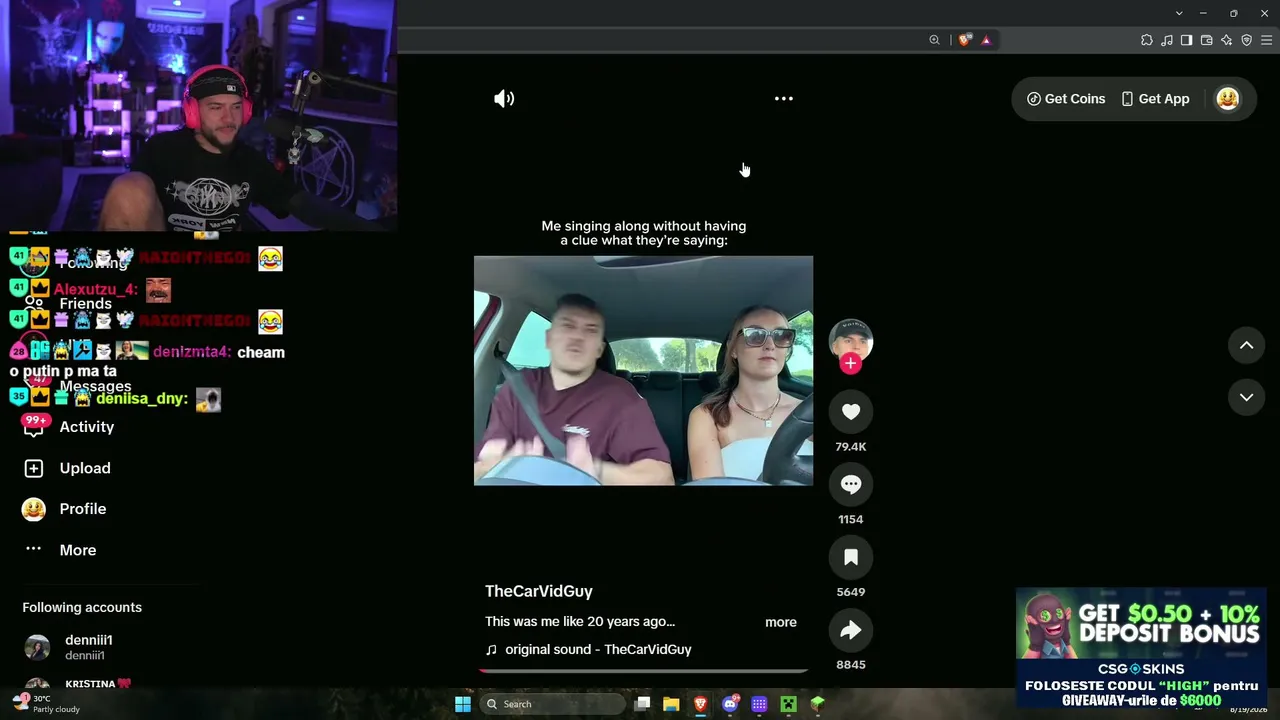Viewport: 1280px width, 720px height.
Task: Open 'original sound - TheCarVidGuy' link
Action: pos(598,649)
